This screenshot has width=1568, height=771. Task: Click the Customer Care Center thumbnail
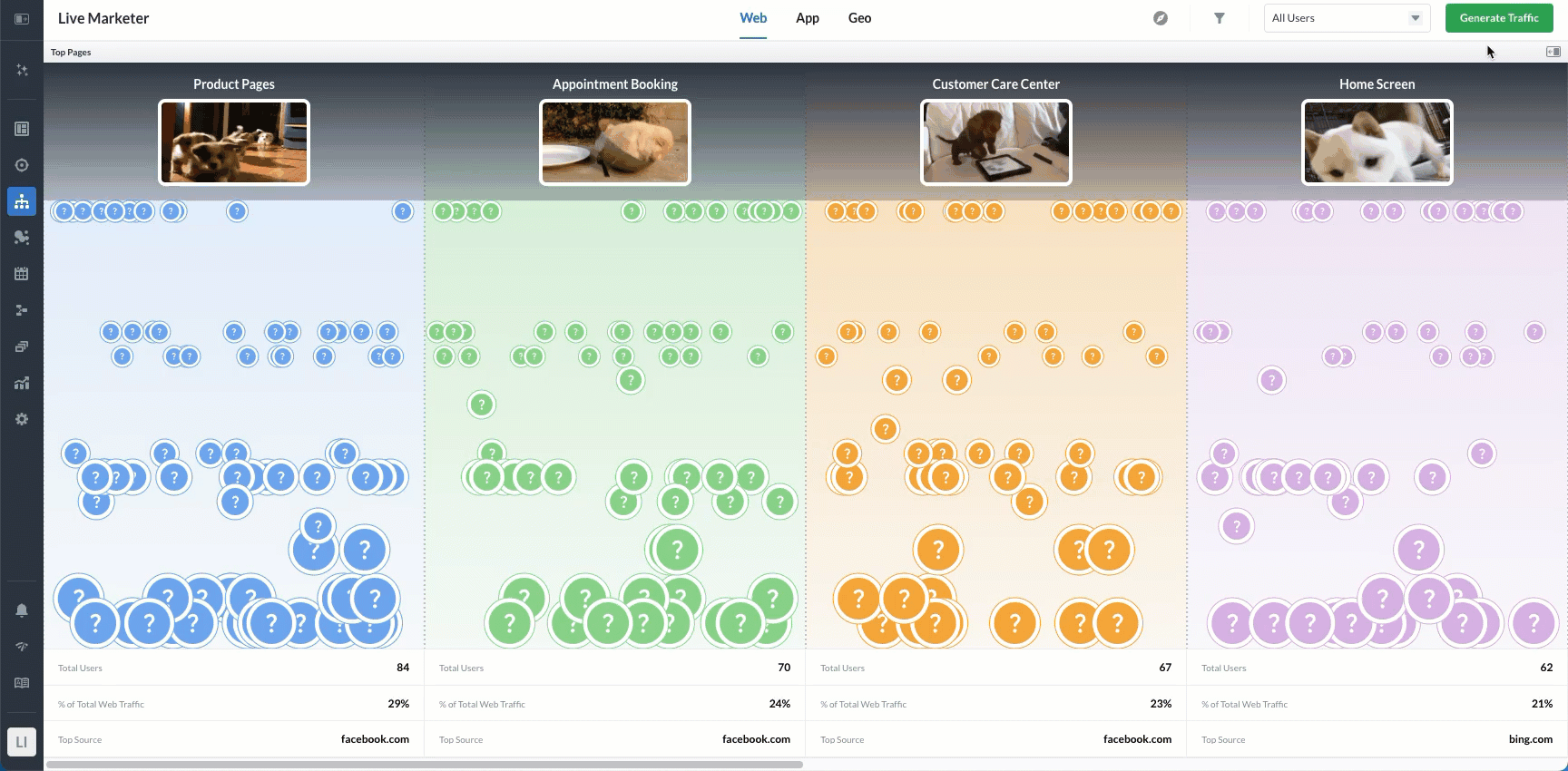tap(995, 142)
